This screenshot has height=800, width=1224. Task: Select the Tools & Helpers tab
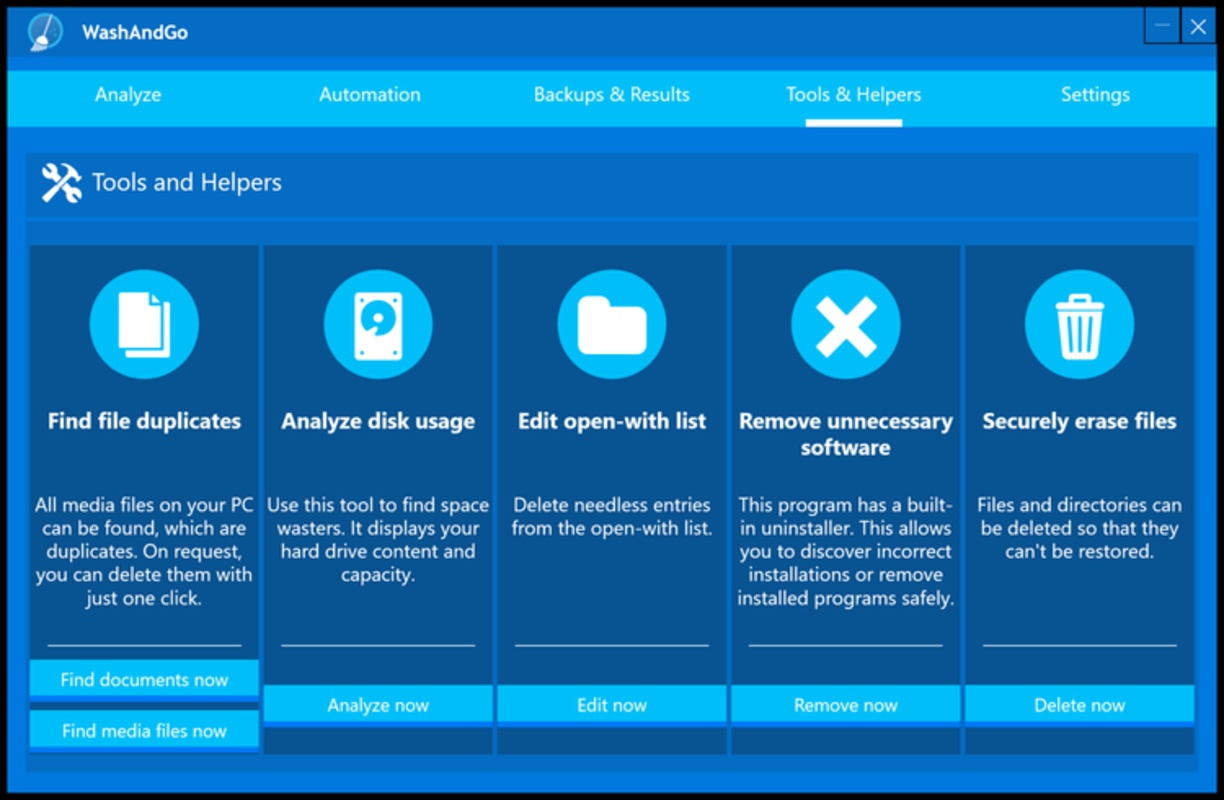point(854,95)
